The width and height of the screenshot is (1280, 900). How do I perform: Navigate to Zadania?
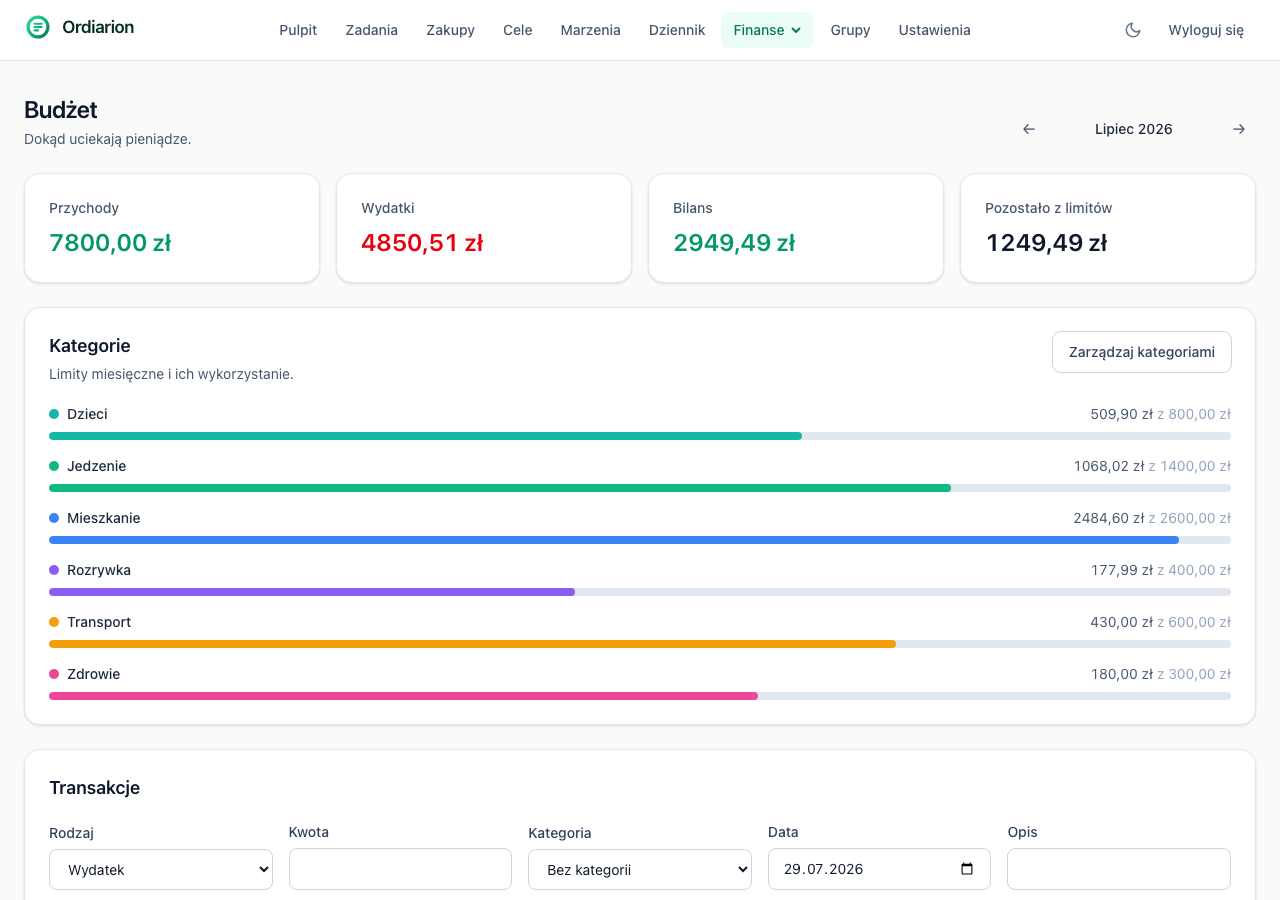[x=372, y=30]
